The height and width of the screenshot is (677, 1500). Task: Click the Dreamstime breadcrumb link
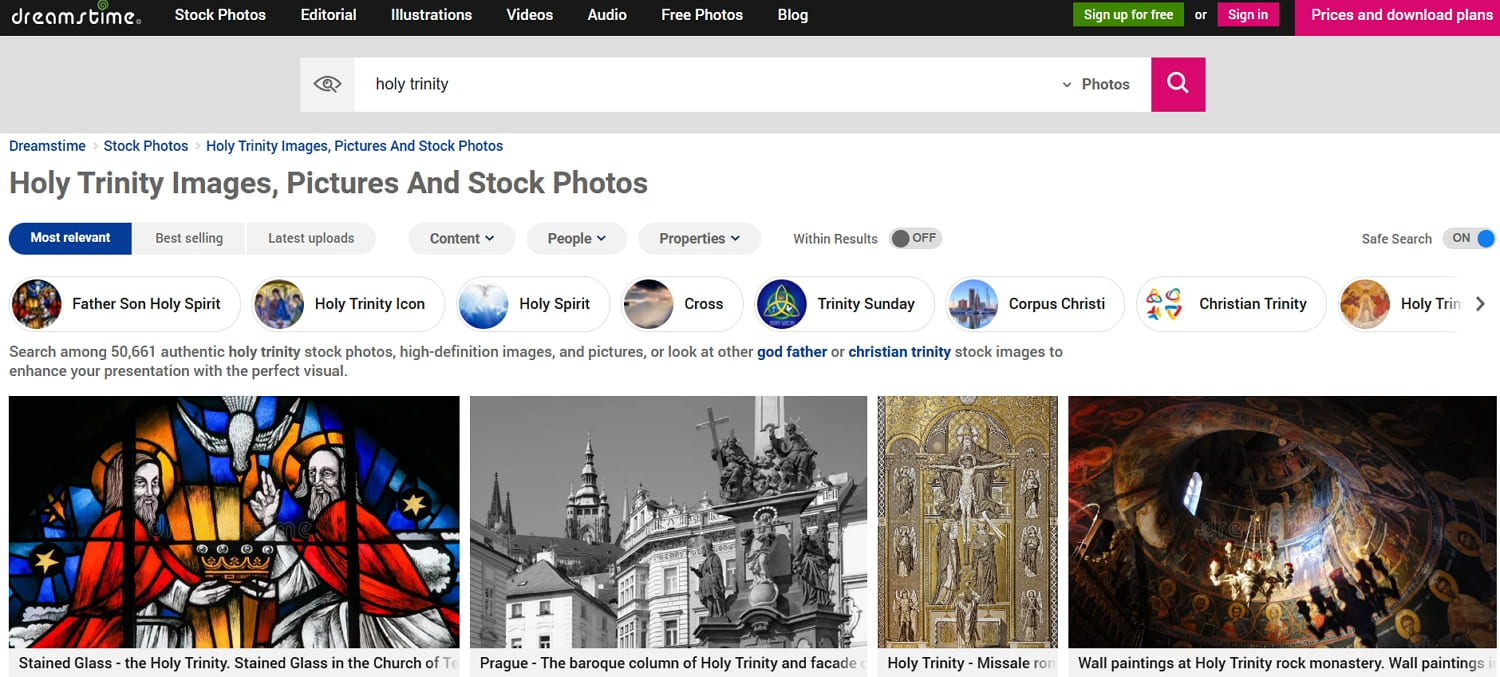(47, 146)
